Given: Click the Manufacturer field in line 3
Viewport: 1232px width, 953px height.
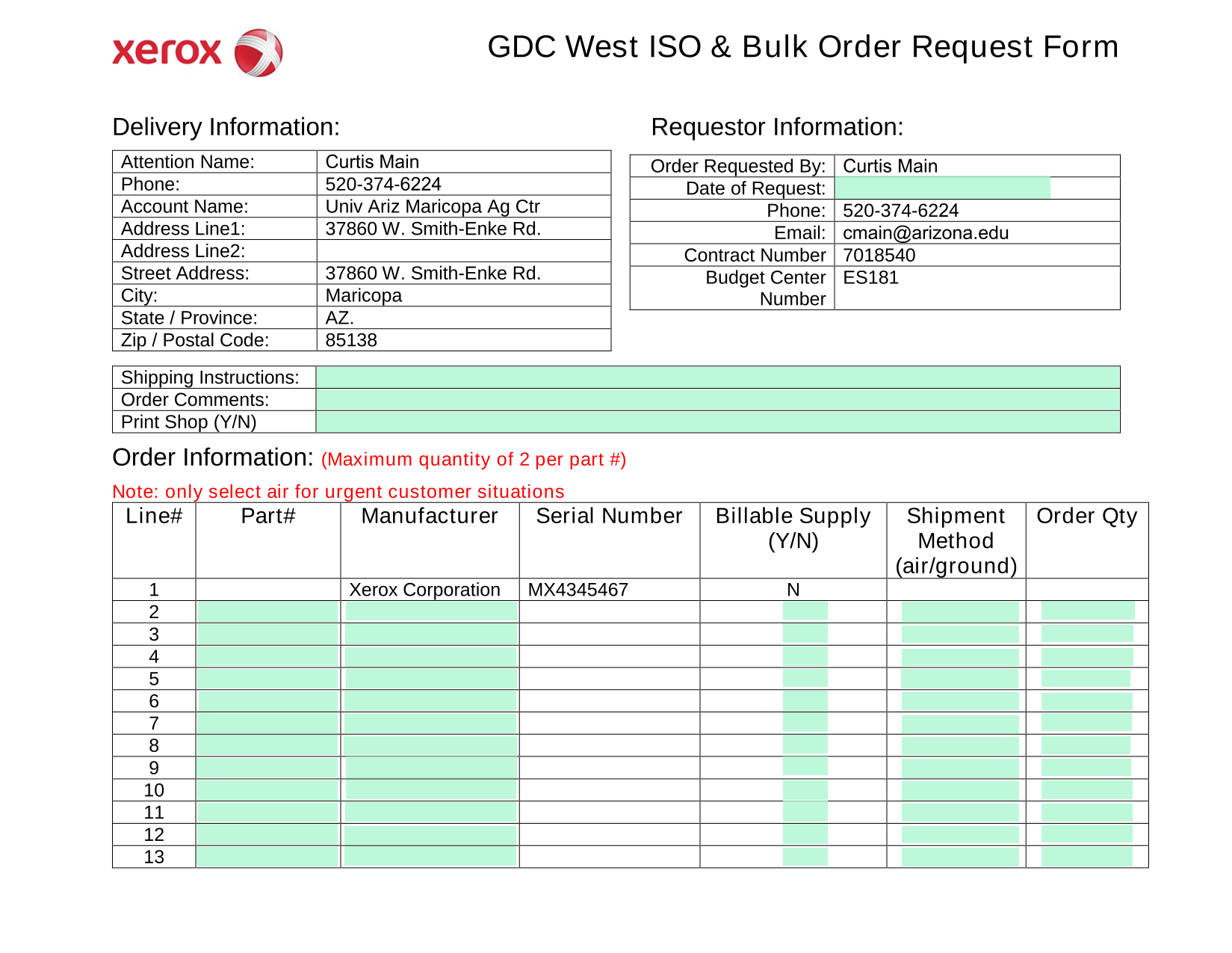Looking at the screenshot, I should 431,634.
